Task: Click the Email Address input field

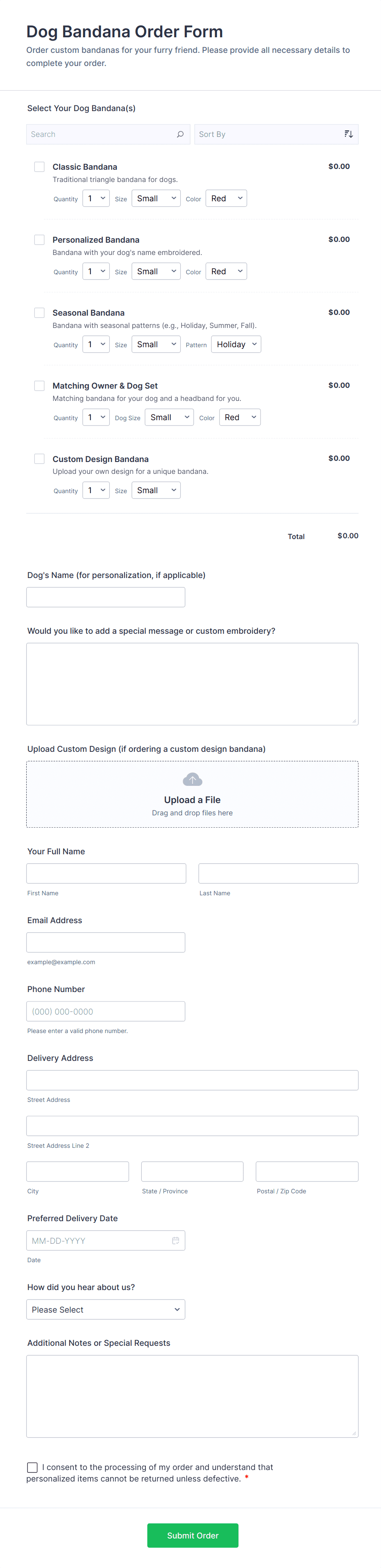Action: (x=105, y=942)
